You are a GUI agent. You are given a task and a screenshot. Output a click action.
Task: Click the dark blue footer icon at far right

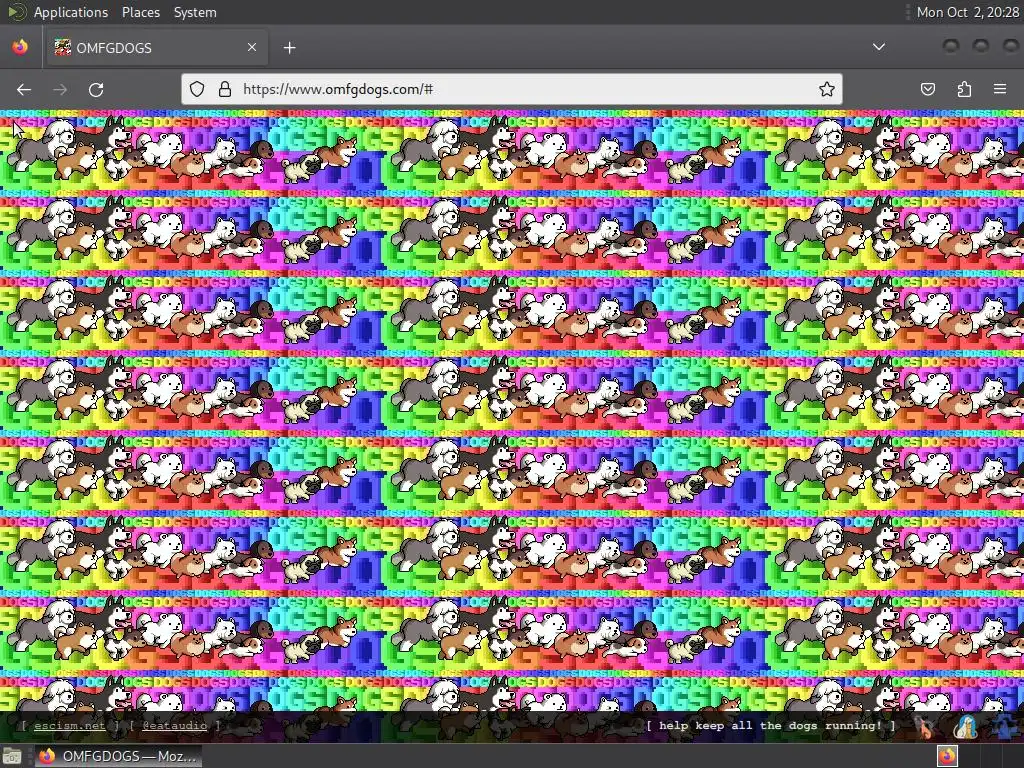1006,727
